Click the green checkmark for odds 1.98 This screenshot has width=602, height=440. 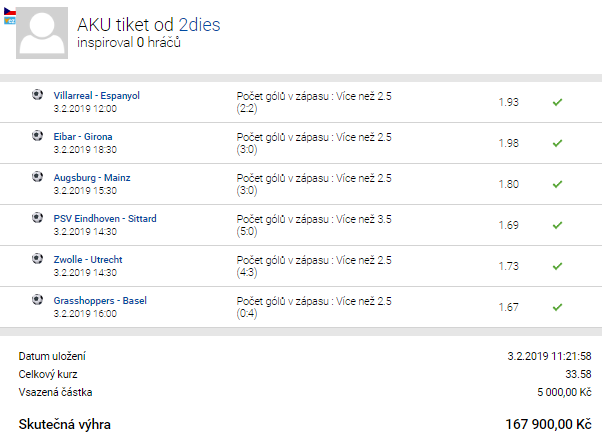click(557, 143)
